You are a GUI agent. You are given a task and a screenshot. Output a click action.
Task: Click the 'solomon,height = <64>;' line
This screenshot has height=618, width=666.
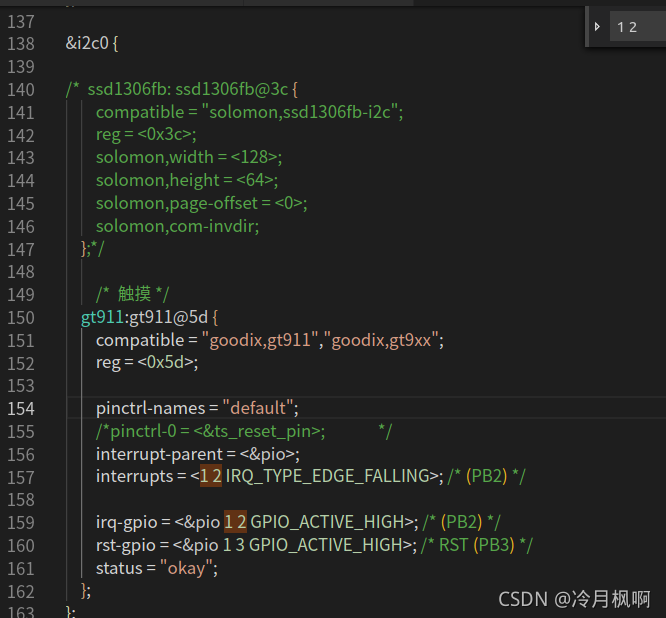[187, 180]
